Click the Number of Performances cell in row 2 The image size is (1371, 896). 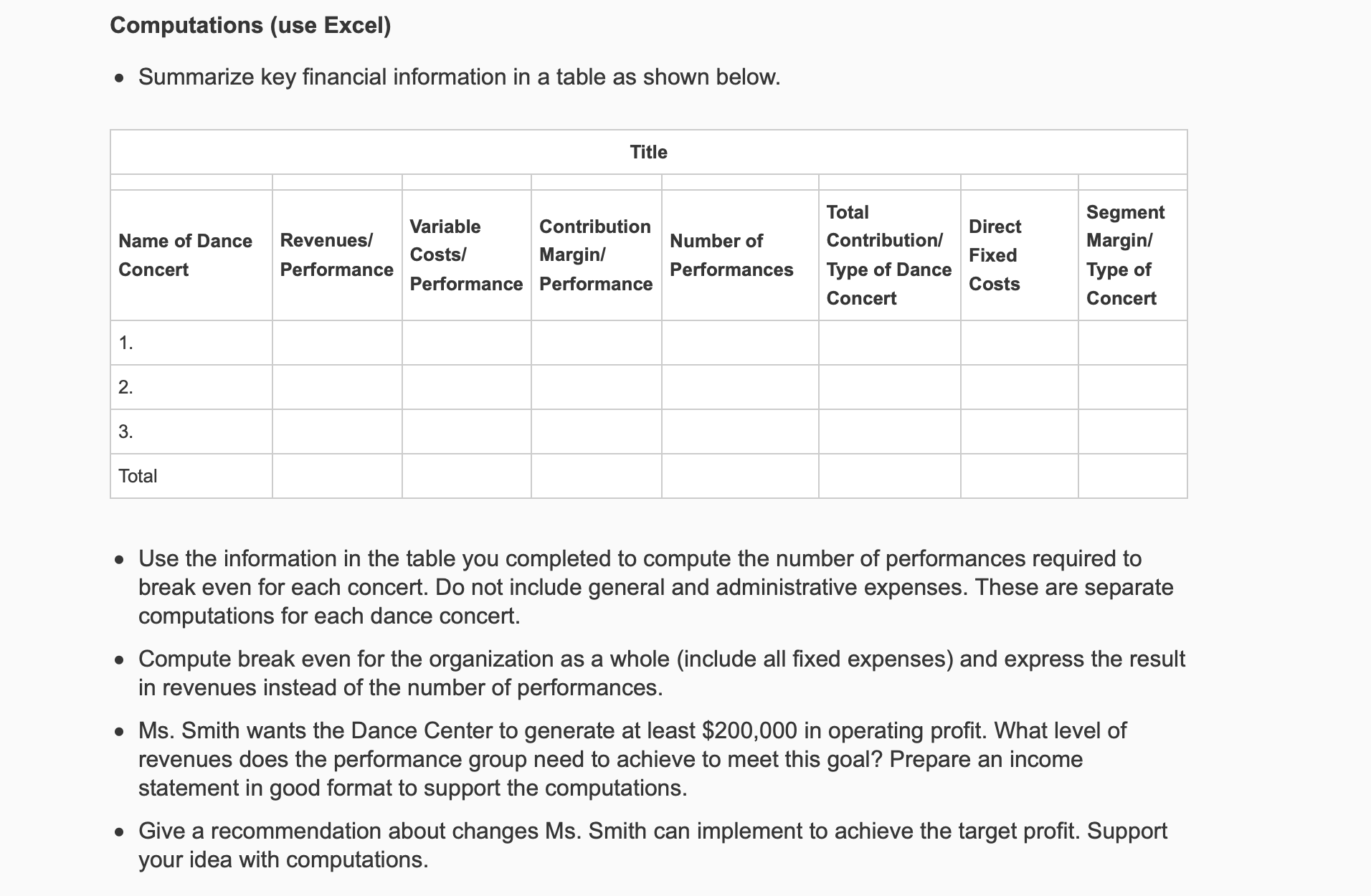[740, 387]
